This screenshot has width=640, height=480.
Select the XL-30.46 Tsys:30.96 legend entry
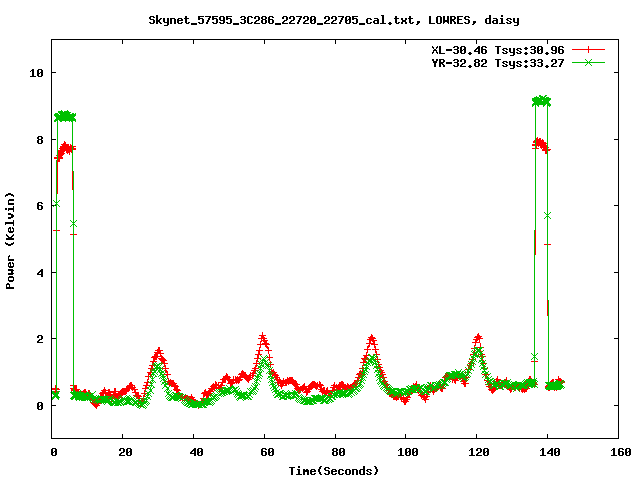[x=498, y=50]
